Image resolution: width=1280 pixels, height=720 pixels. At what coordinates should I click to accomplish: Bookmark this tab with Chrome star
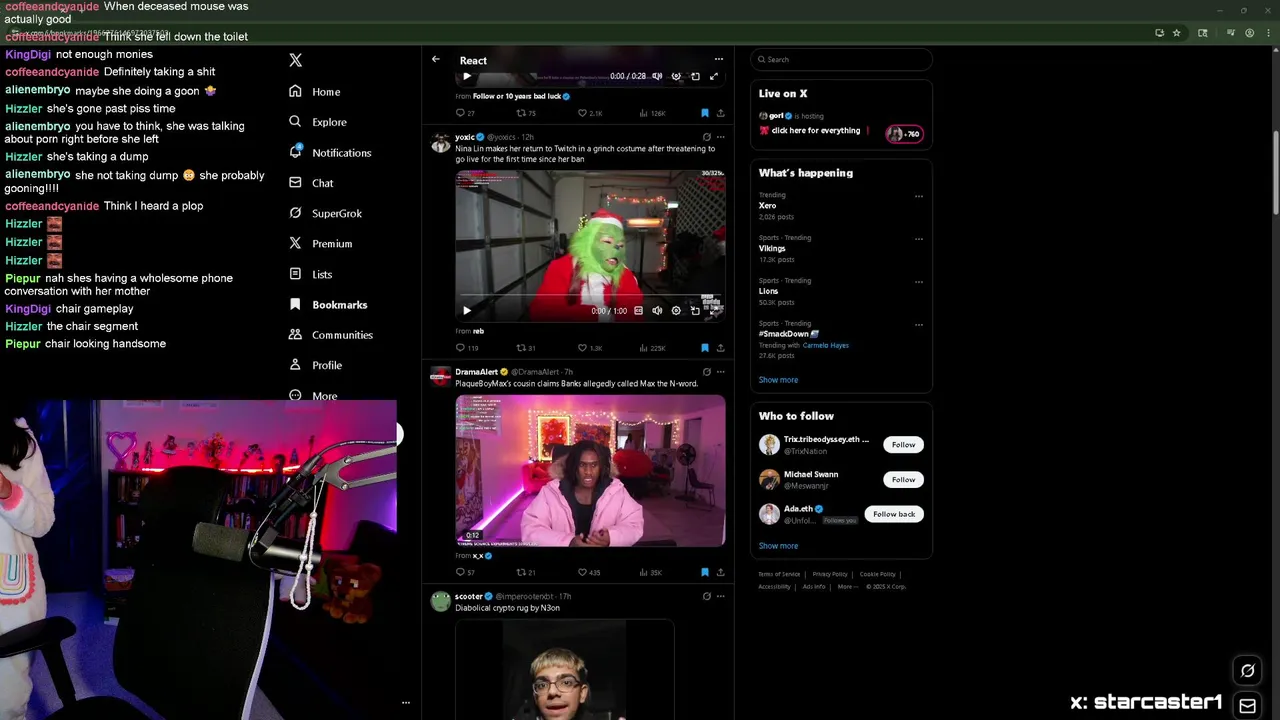pos(1177,33)
